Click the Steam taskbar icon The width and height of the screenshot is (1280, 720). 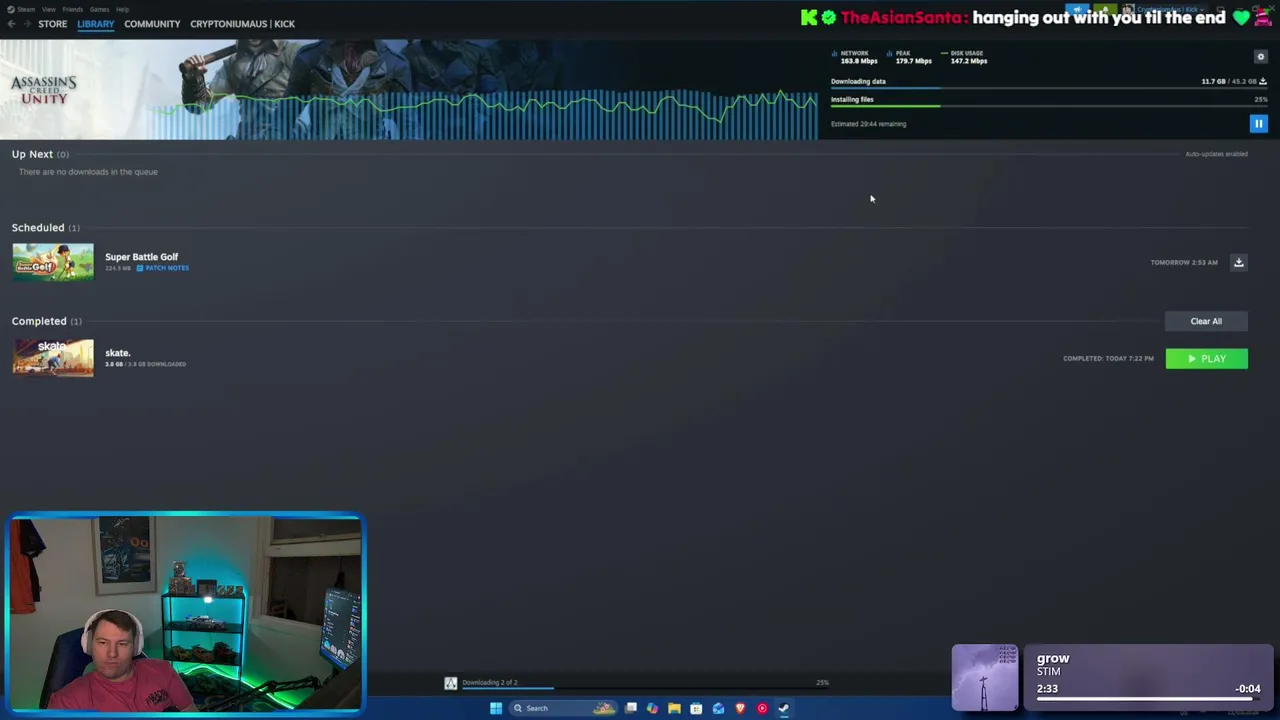784,708
